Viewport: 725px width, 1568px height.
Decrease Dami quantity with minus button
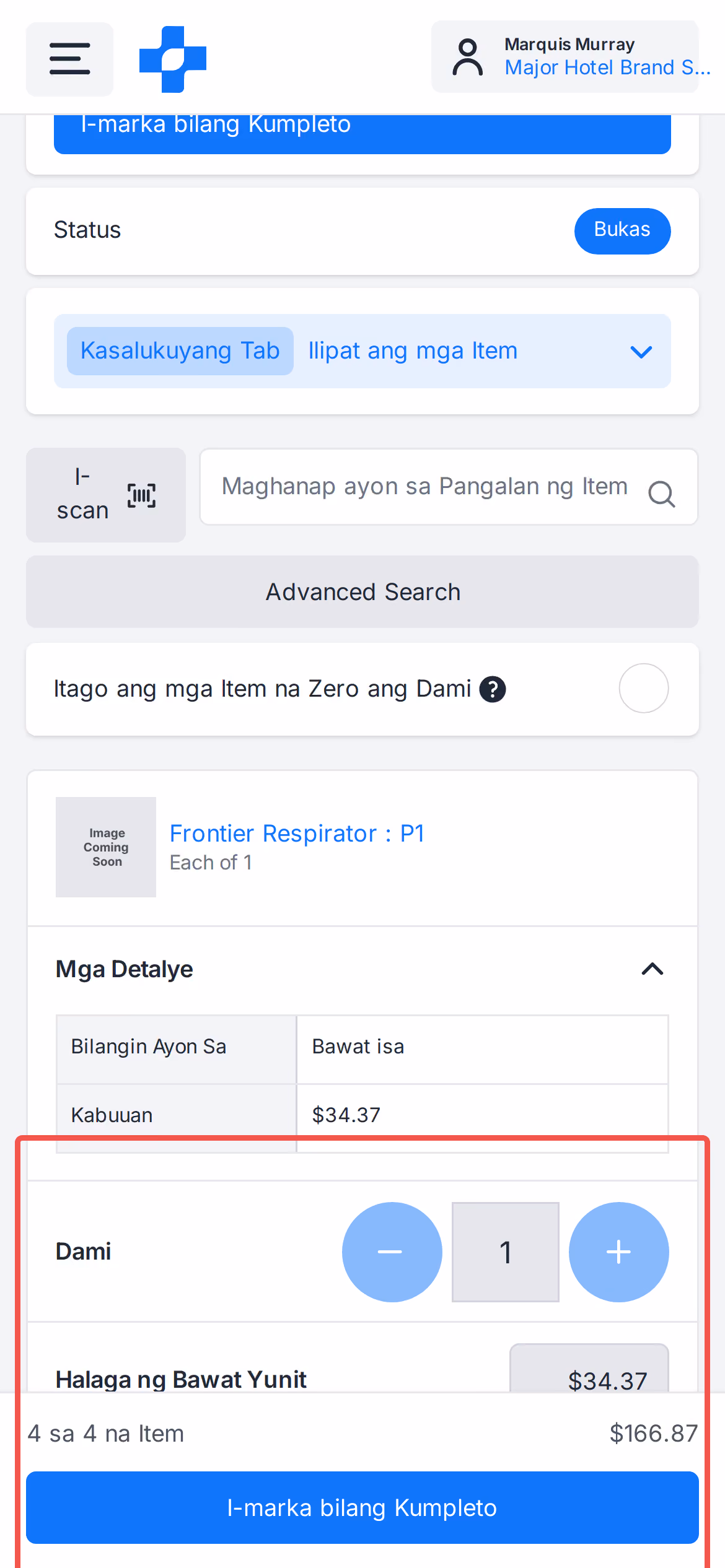pos(392,1252)
